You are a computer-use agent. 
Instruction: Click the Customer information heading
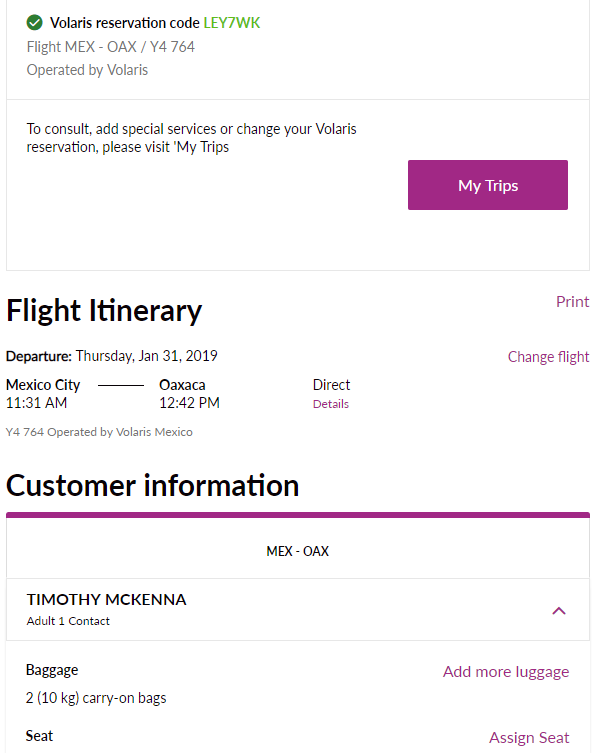point(152,485)
